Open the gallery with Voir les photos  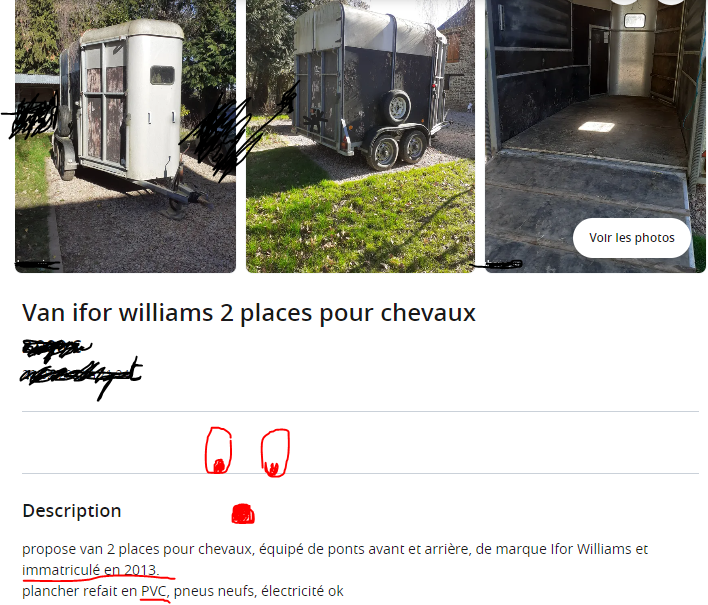(x=632, y=238)
